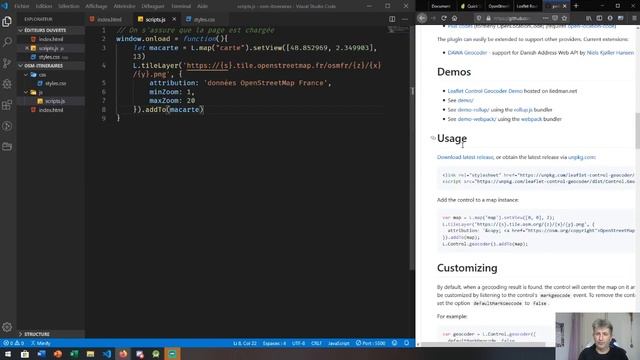The image size is (640, 360).
Task: Click the Ln 8, Col 22 cursor position
Action: [244, 343]
